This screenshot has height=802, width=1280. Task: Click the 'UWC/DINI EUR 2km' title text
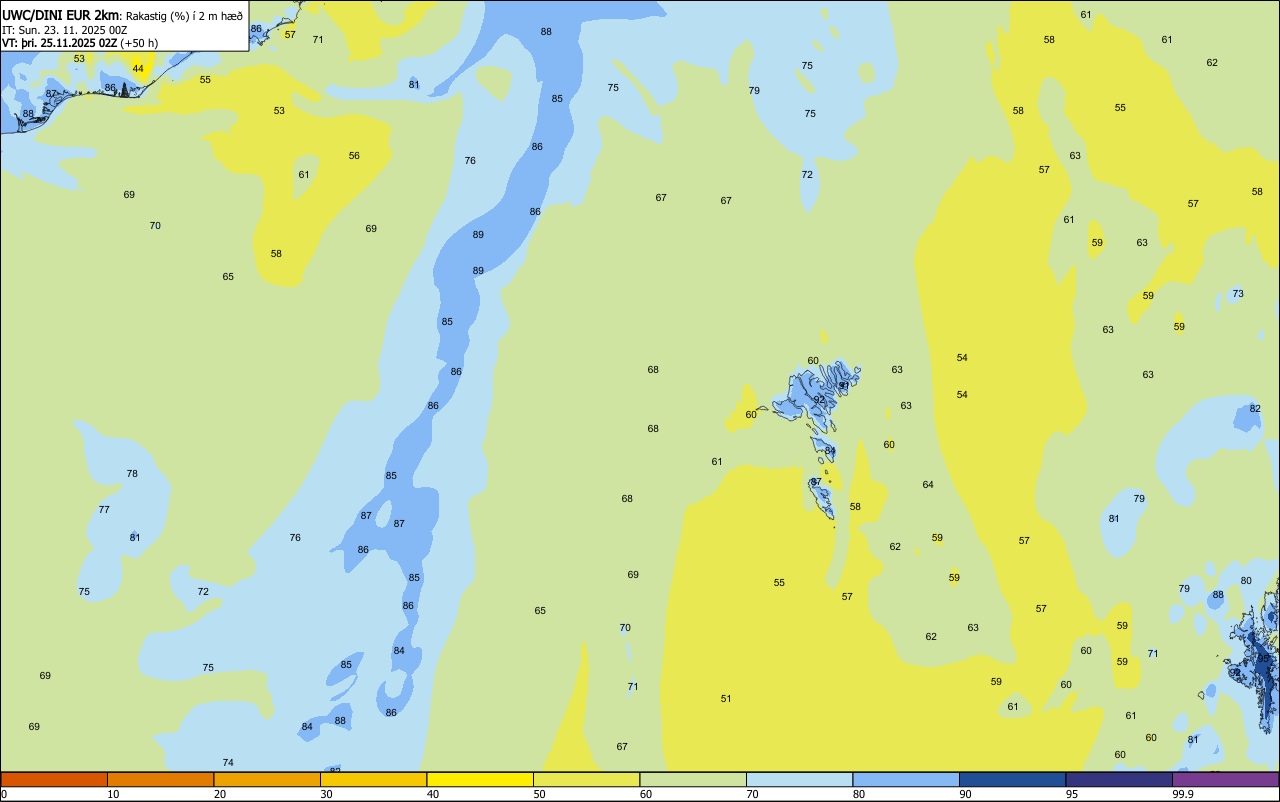(61, 15)
